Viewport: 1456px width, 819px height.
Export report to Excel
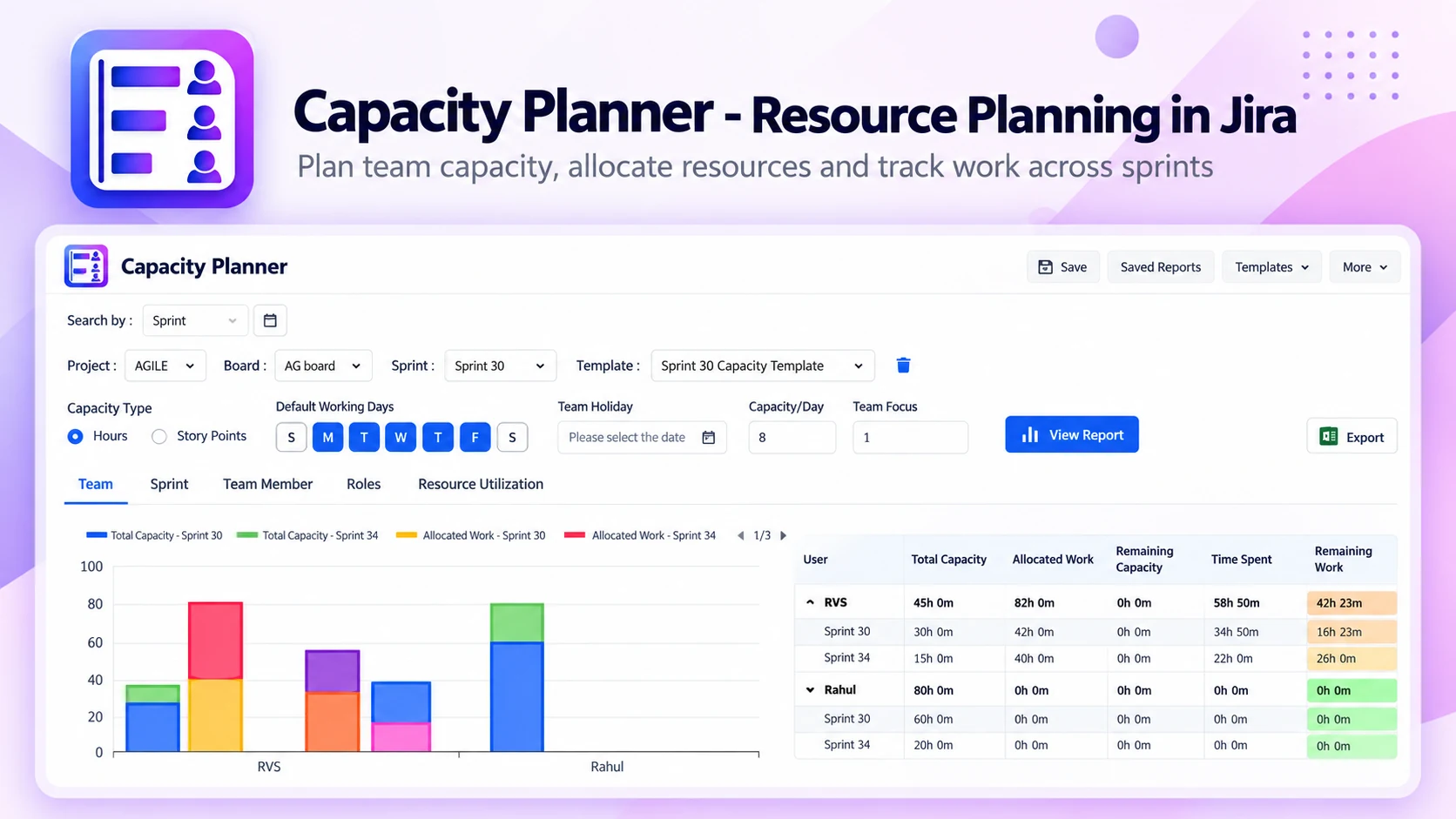[x=1352, y=437]
